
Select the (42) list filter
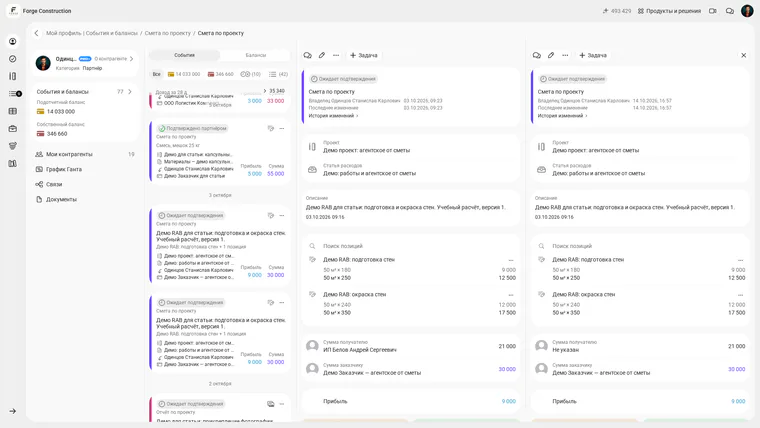click(x=278, y=74)
